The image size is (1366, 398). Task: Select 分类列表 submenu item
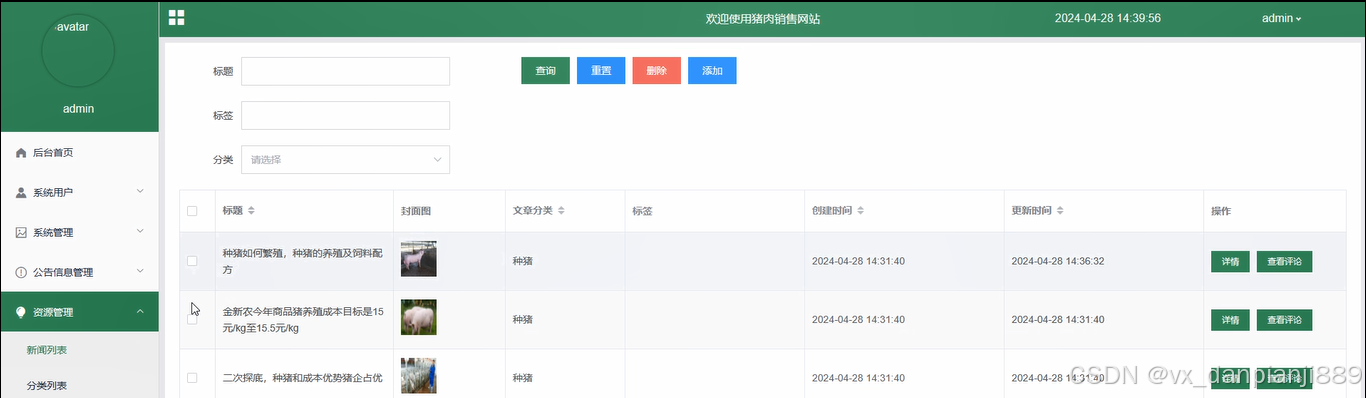click(79, 385)
